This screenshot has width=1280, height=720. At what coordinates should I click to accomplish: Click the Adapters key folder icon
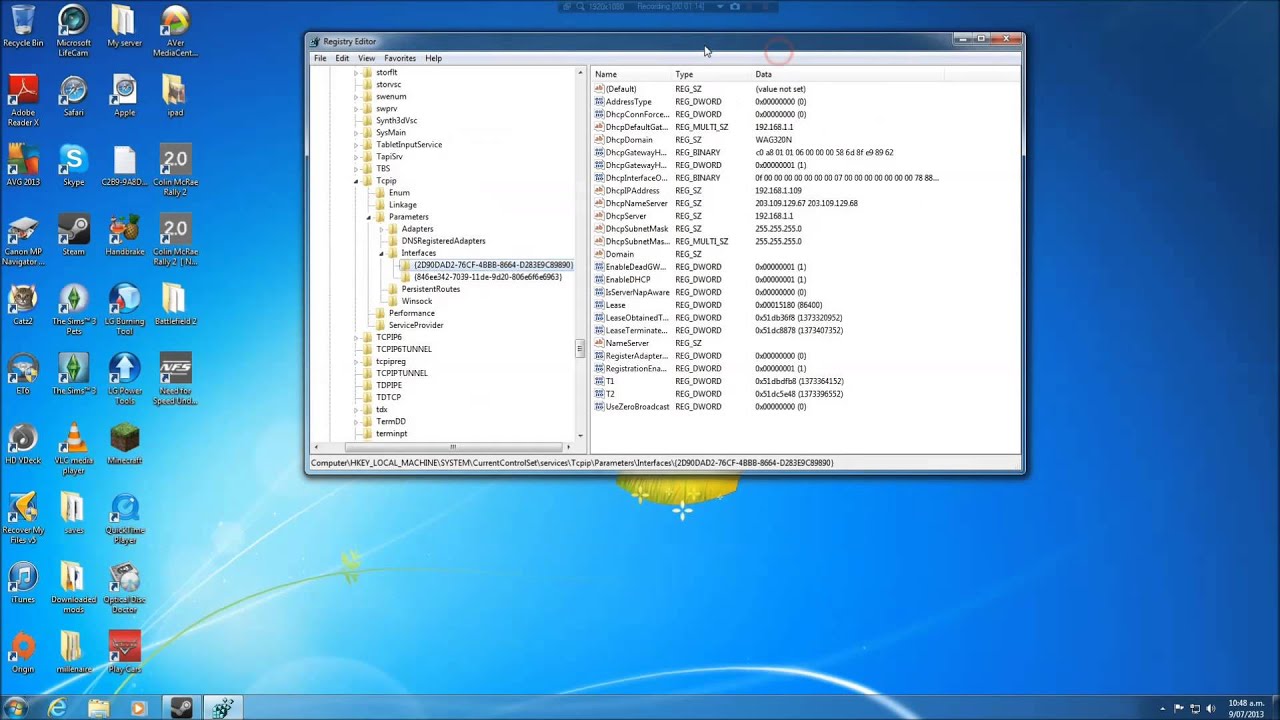[393, 229]
